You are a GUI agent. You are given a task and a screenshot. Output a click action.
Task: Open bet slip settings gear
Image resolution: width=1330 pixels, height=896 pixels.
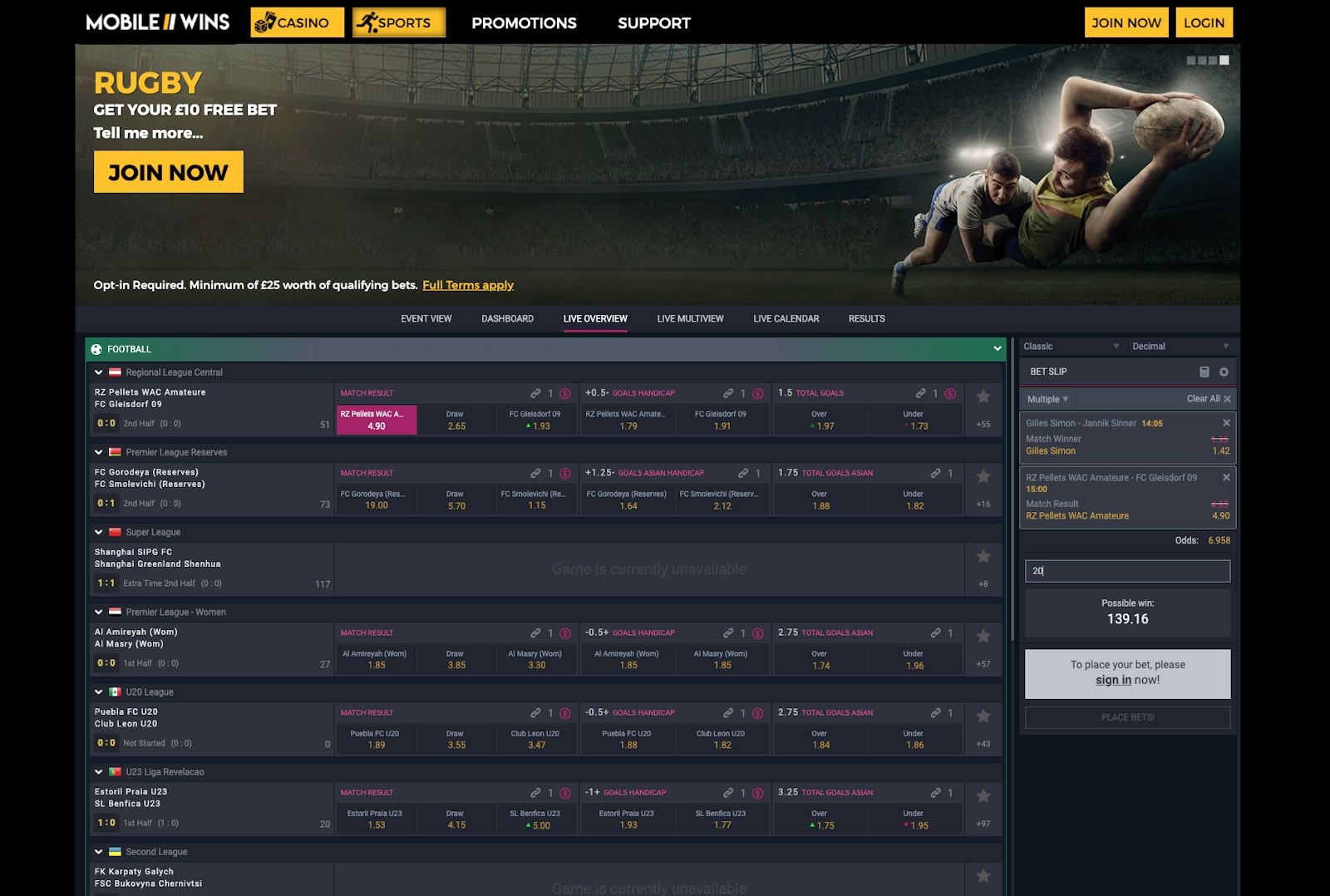pyautogui.click(x=1221, y=372)
